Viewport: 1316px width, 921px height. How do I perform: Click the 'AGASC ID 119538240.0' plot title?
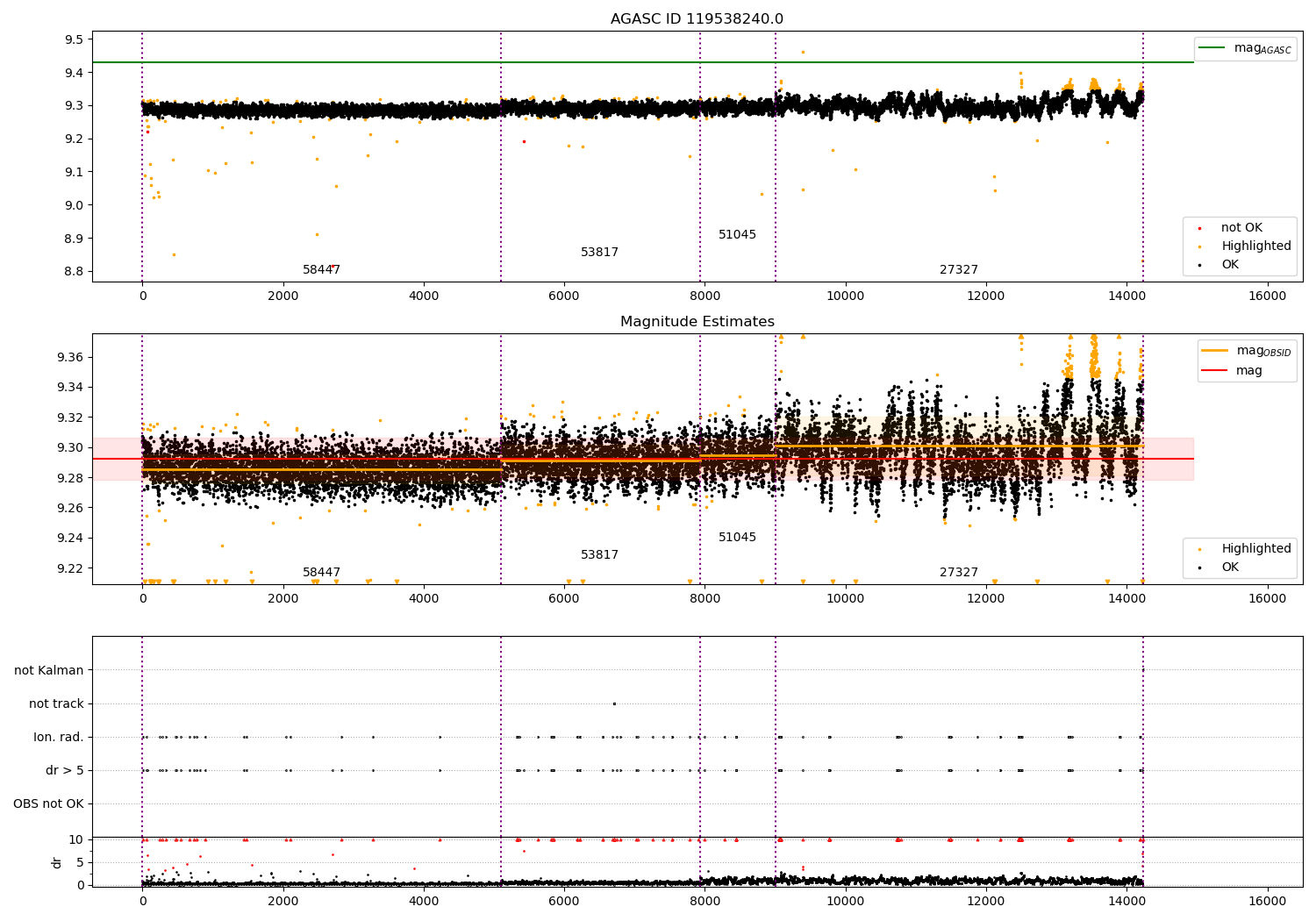pyautogui.click(x=697, y=19)
